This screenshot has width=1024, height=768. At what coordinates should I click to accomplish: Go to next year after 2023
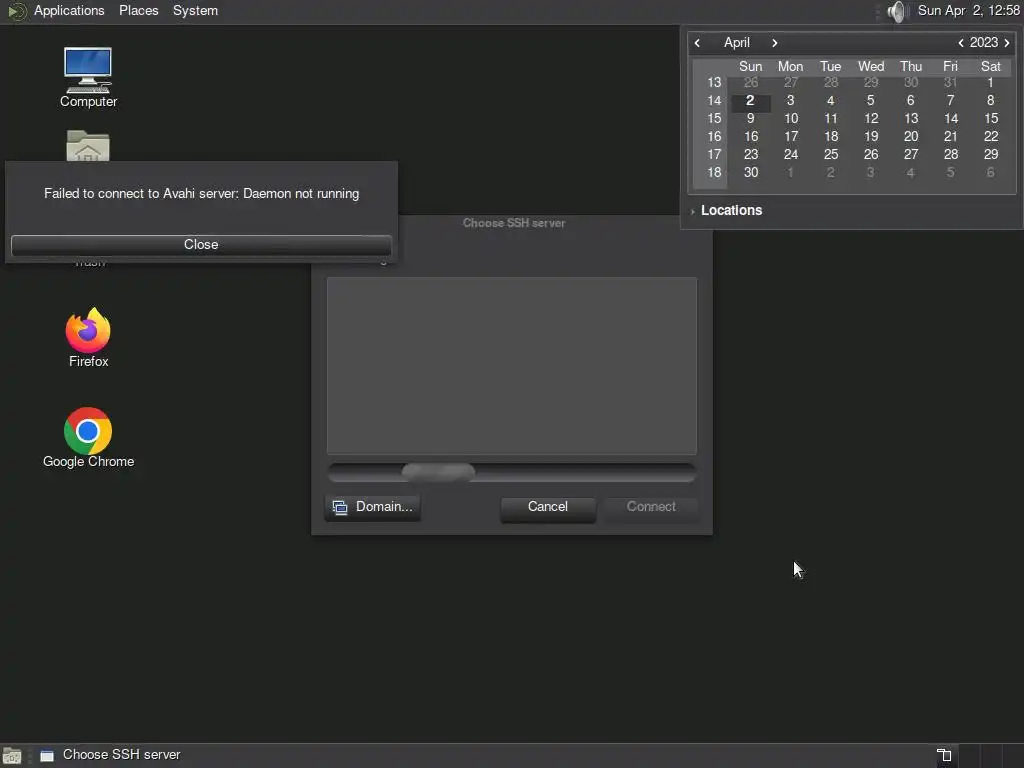click(1007, 43)
